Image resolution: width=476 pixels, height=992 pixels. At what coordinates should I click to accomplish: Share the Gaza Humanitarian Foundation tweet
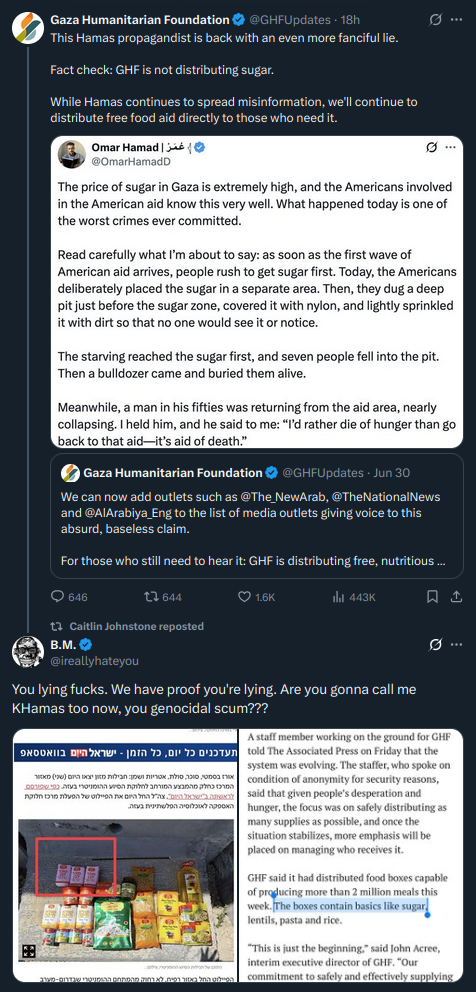[456, 597]
